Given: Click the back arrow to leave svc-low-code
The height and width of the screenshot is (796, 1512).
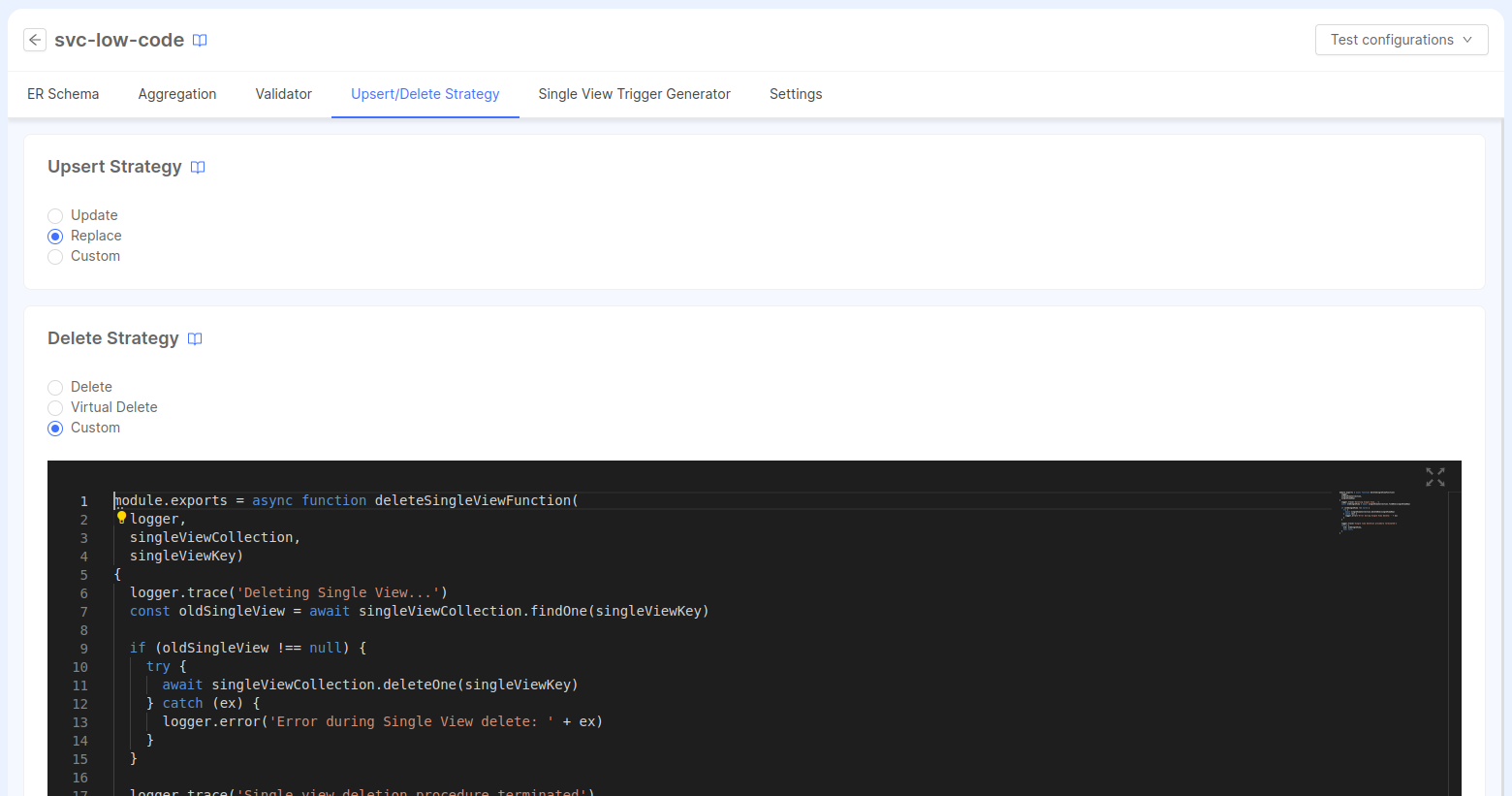Looking at the screenshot, I should click(x=35, y=40).
